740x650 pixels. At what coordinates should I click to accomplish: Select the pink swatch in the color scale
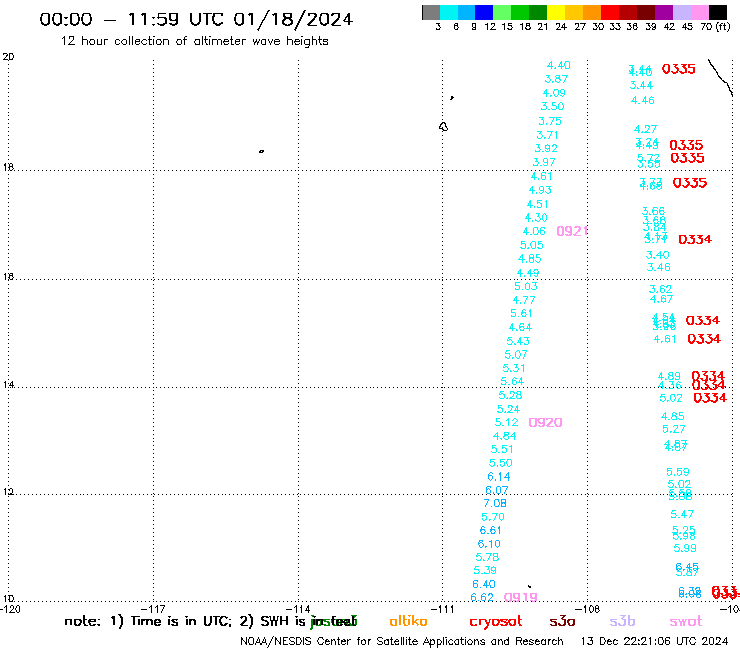click(x=700, y=13)
